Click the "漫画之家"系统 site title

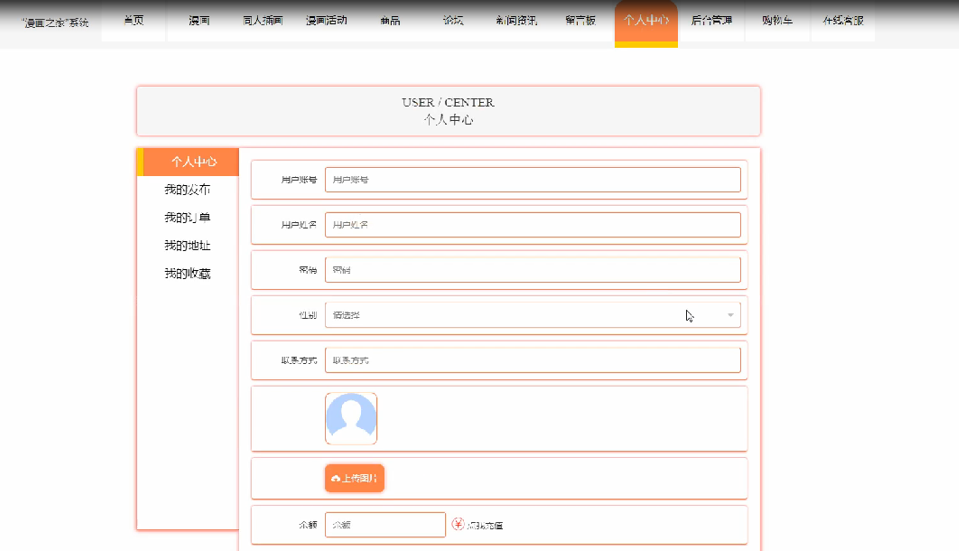(55, 23)
